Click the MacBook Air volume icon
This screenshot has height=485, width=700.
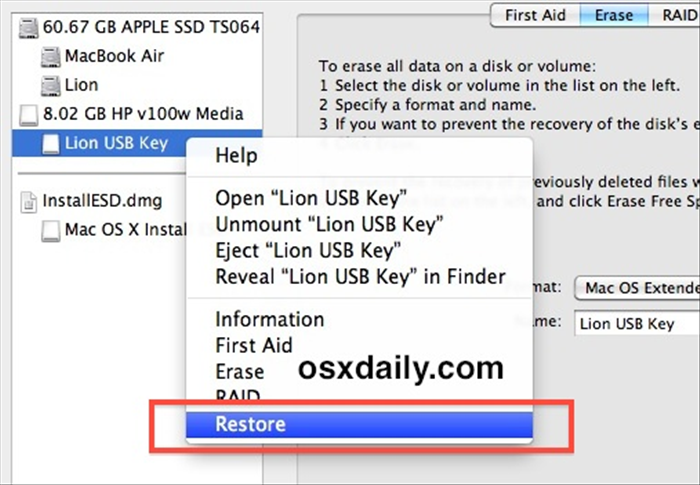click(50, 57)
